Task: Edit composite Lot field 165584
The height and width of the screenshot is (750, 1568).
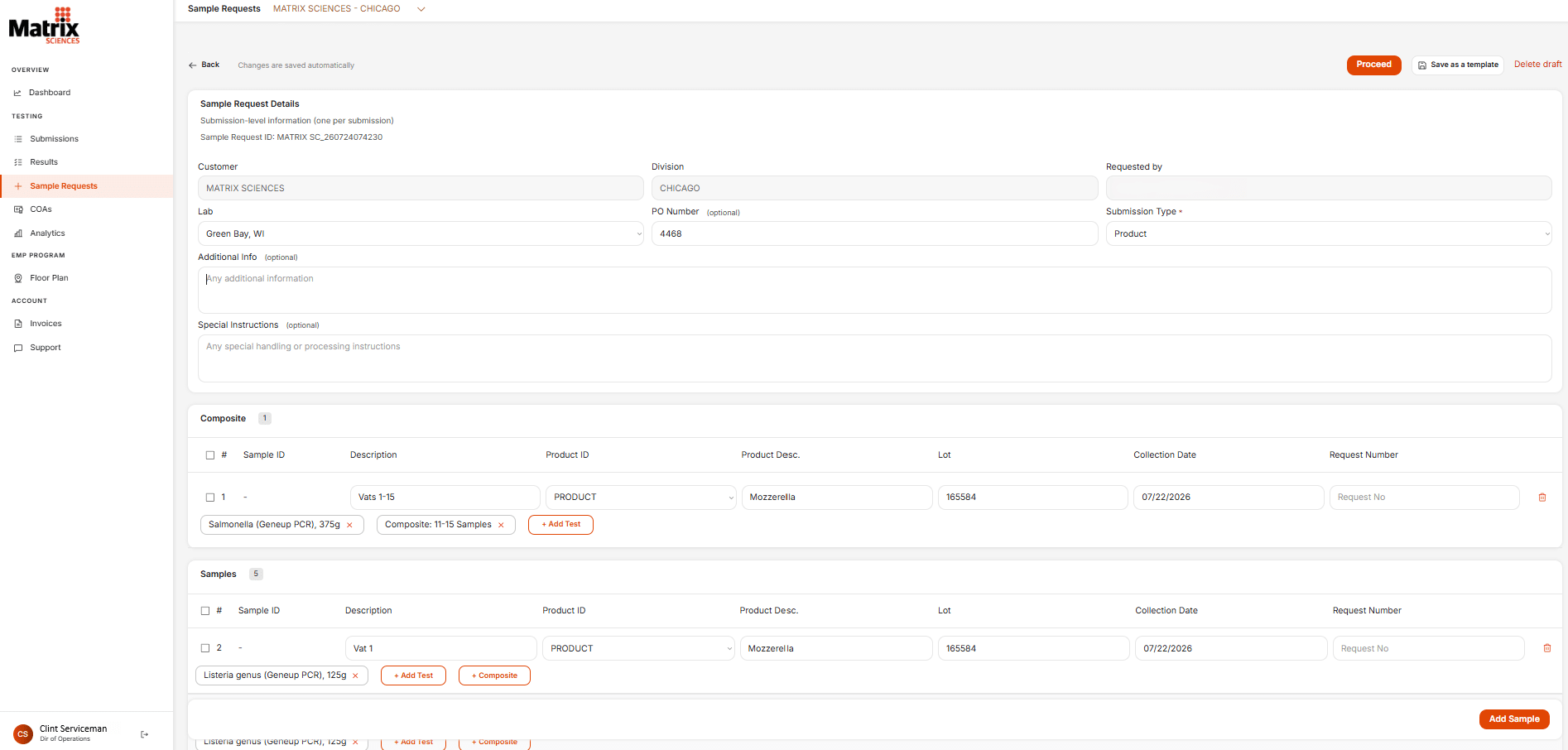Action: point(1033,498)
